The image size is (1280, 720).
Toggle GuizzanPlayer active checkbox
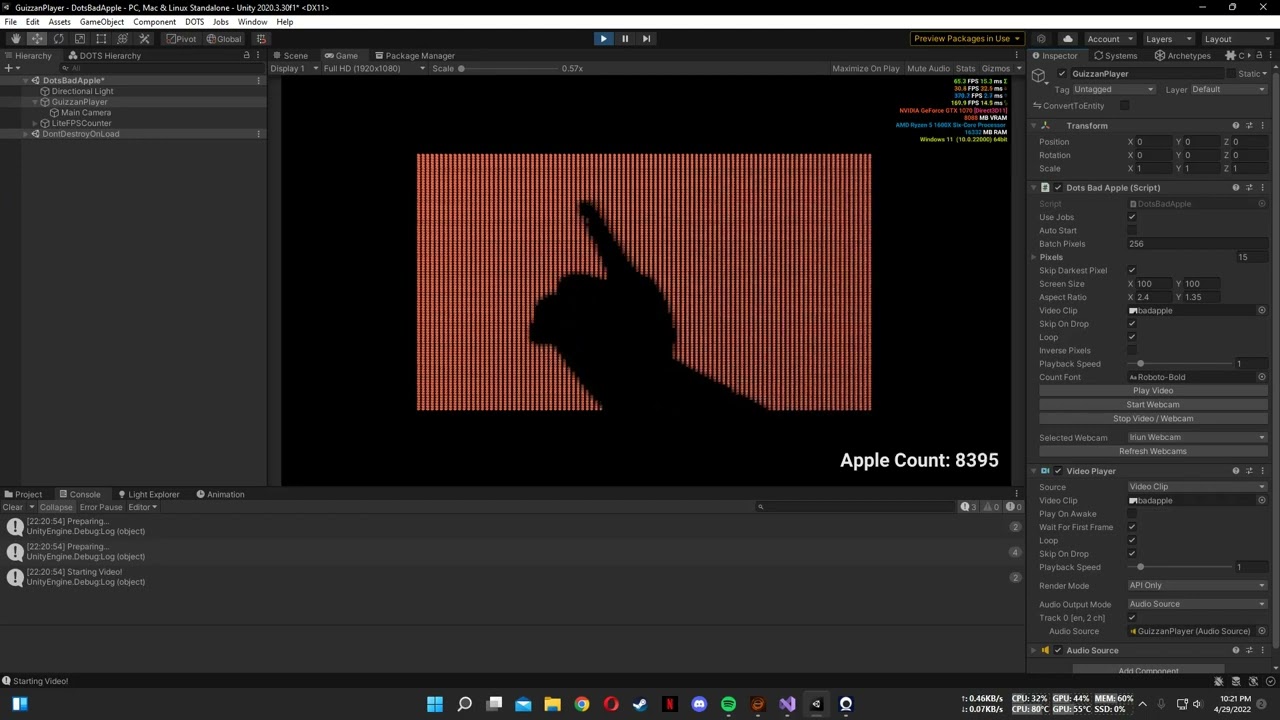pos(1062,74)
